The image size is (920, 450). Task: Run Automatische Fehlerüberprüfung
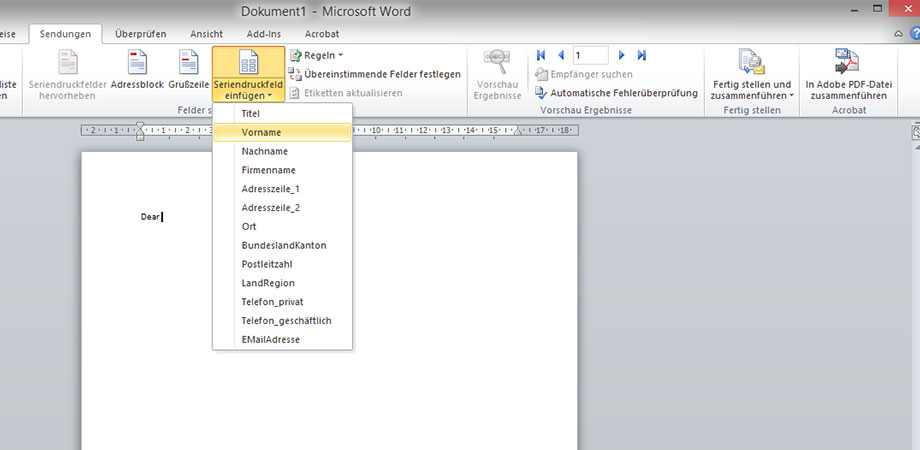(x=616, y=92)
